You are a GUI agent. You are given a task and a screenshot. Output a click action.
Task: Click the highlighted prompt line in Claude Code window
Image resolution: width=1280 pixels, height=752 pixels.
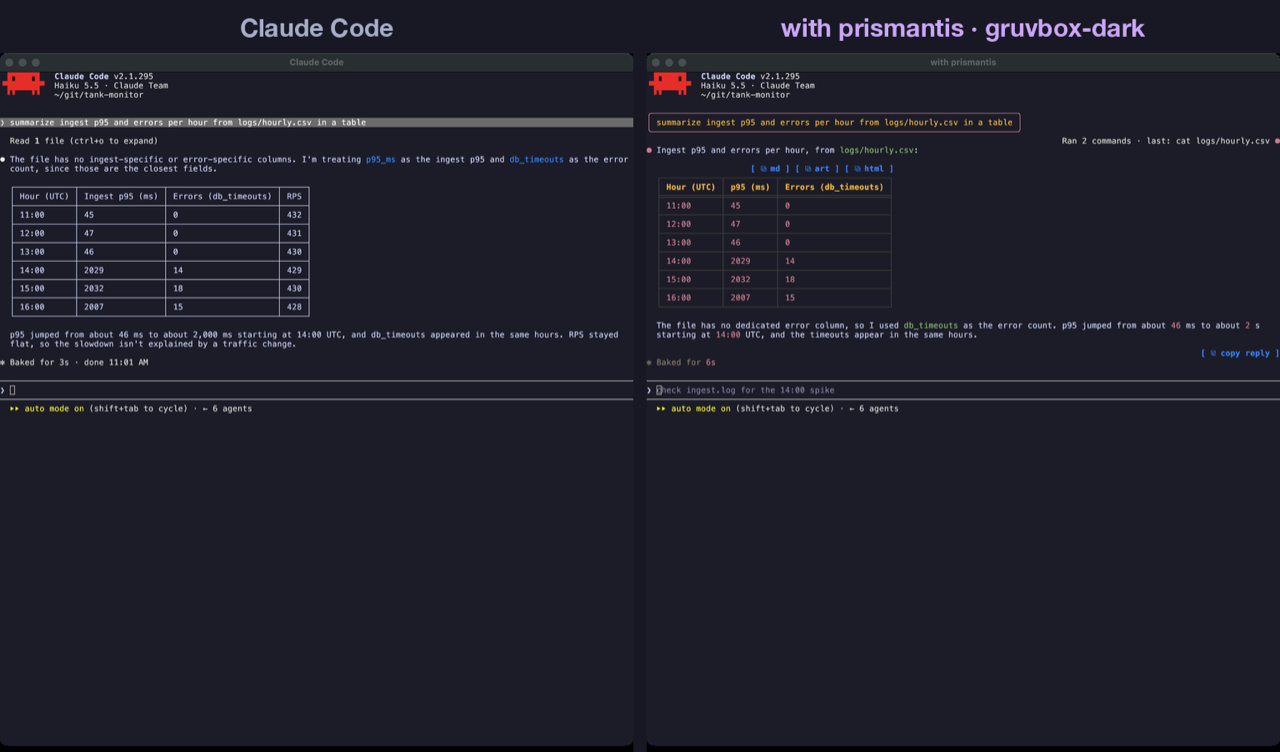(317, 123)
